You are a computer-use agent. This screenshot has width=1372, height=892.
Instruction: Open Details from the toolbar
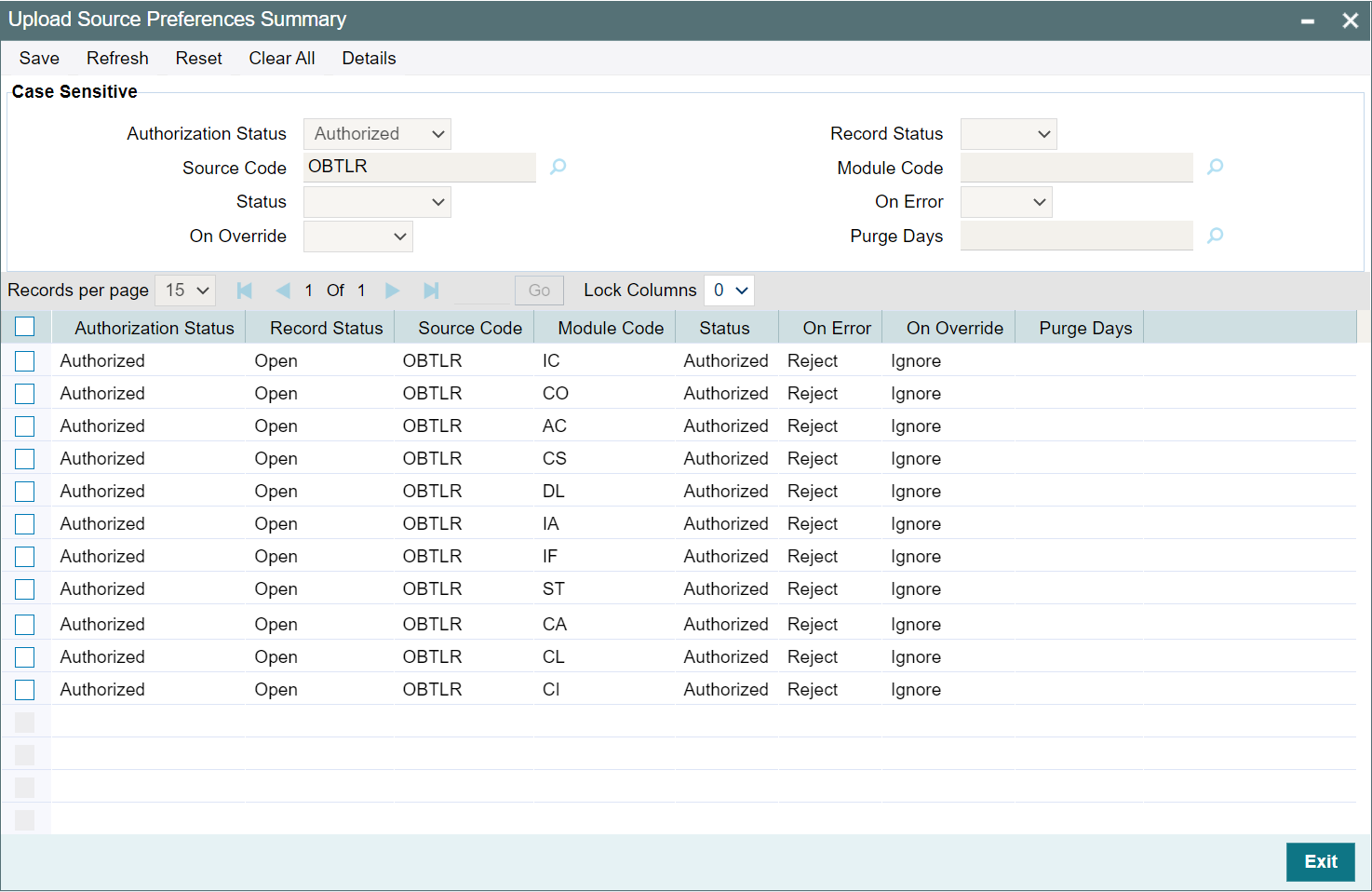click(x=369, y=58)
